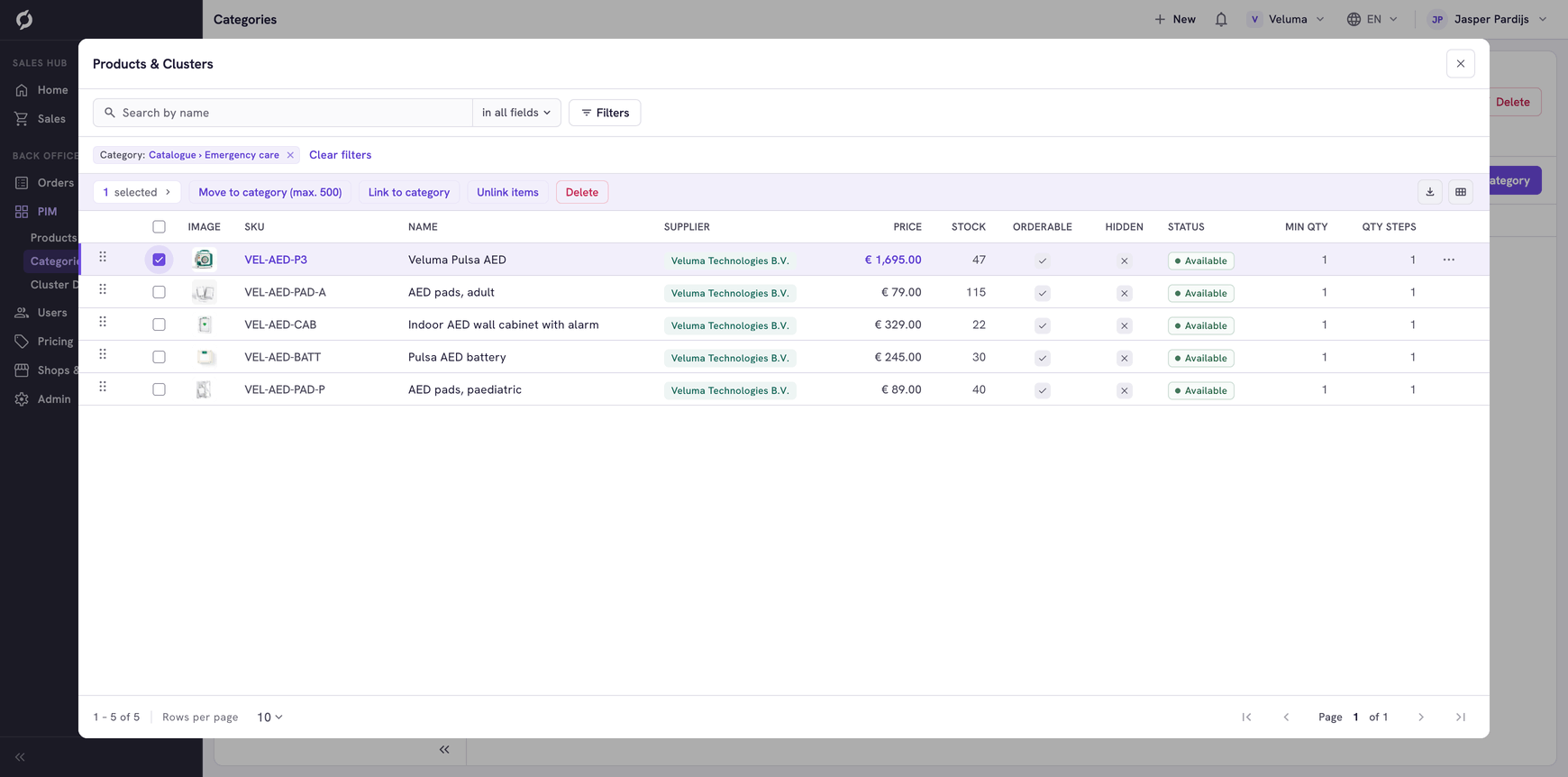The image size is (1568, 777).
Task: Go to the next page of results
Action: (x=1421, y=718)
